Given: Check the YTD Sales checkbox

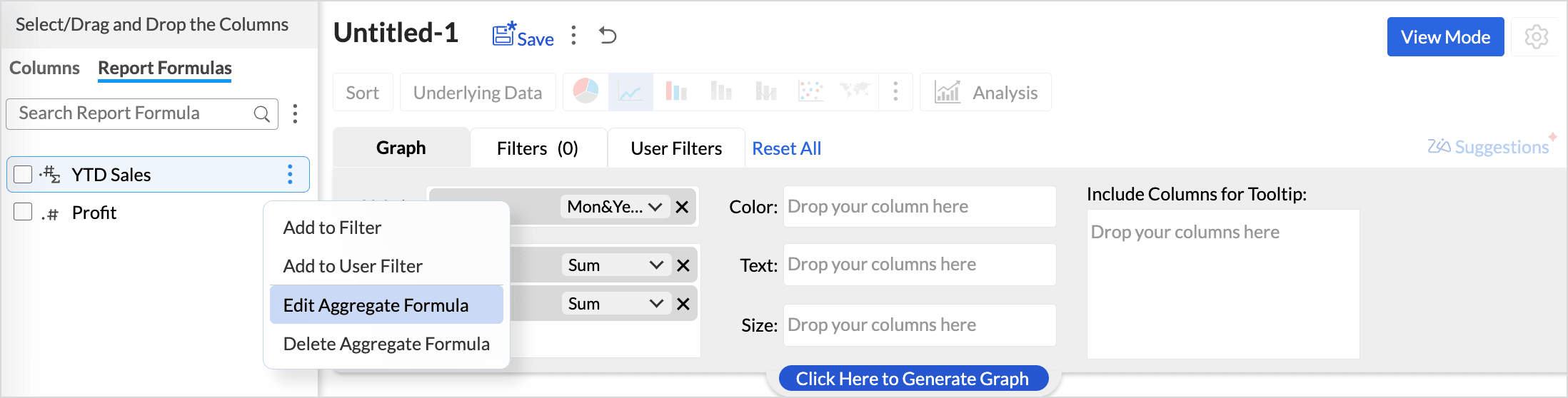Looking at the screenshot, I should pos(23,175).
